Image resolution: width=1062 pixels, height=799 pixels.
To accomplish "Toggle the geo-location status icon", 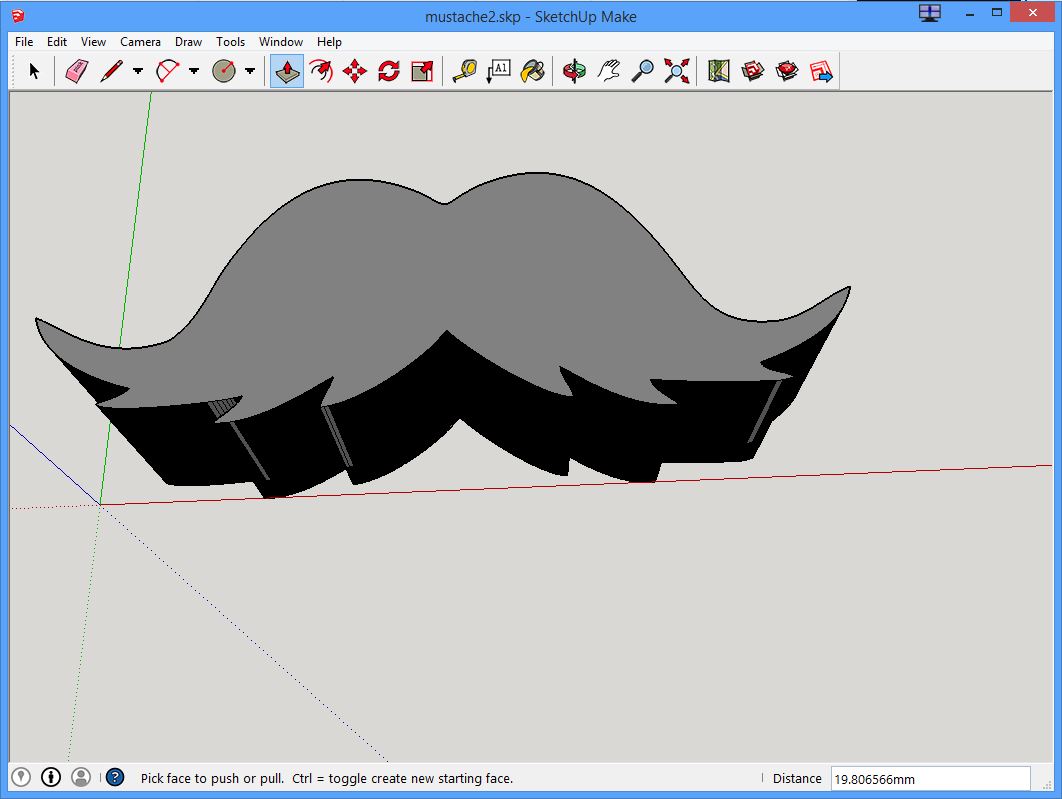I will click(21, 777).
